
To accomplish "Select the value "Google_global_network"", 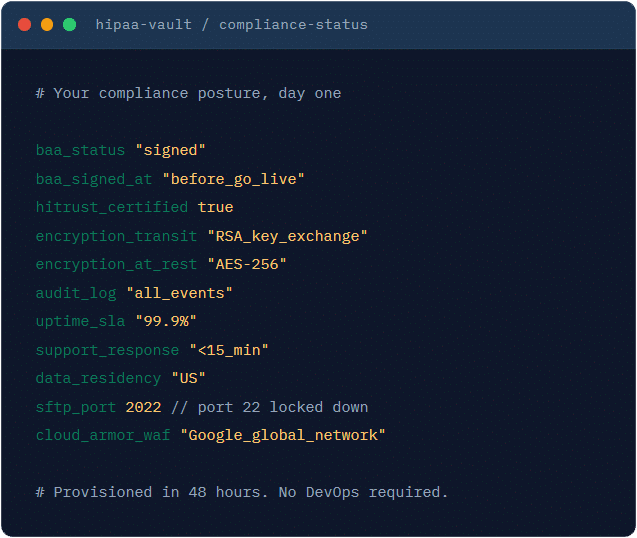I will click(283, 436).
